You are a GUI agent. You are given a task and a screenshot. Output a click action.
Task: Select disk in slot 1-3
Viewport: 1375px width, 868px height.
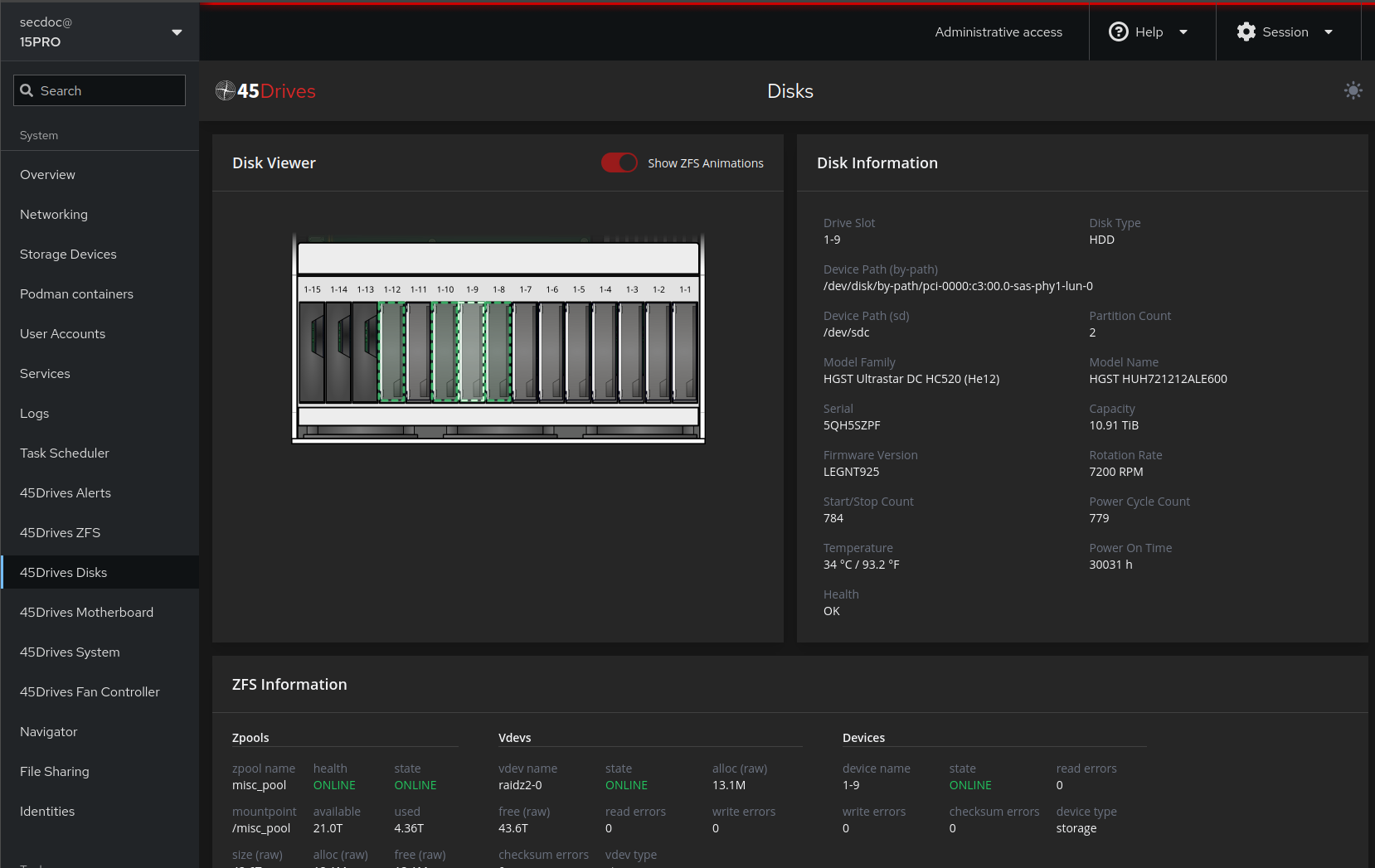click(632, 352)
